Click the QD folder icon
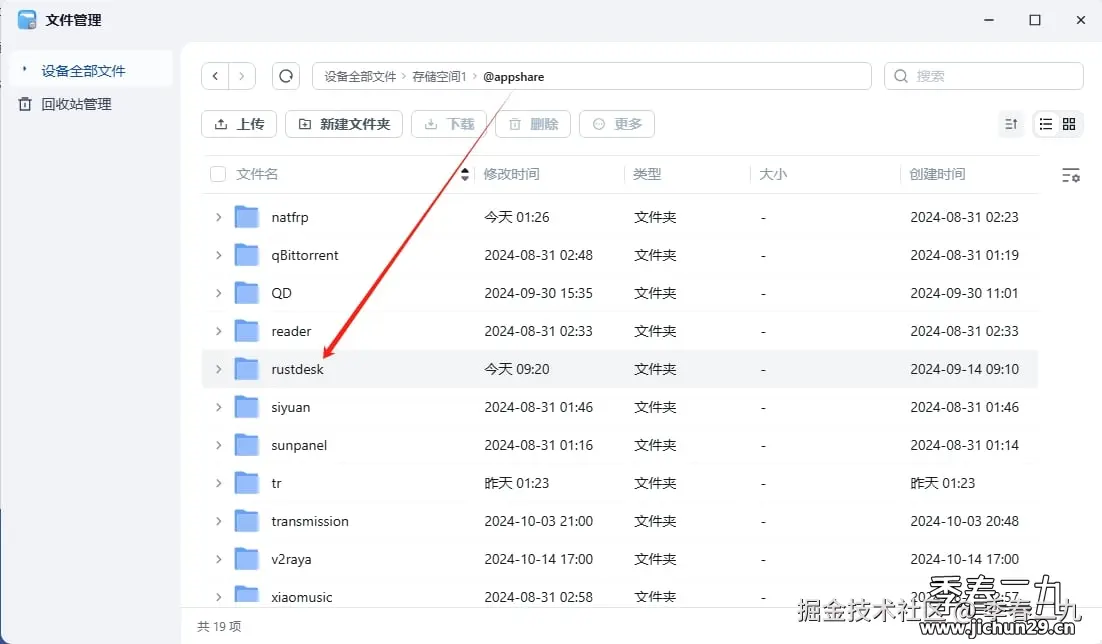 [247, 293]
